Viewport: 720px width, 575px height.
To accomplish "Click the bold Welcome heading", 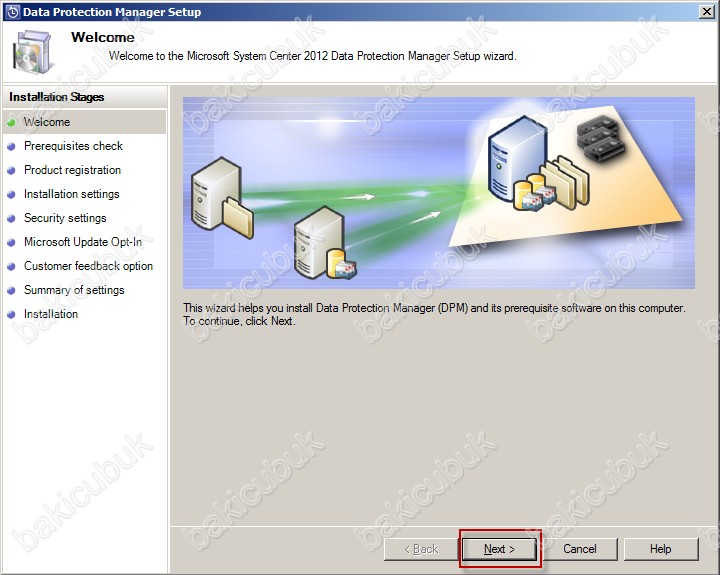I will (x=103, y=37).
